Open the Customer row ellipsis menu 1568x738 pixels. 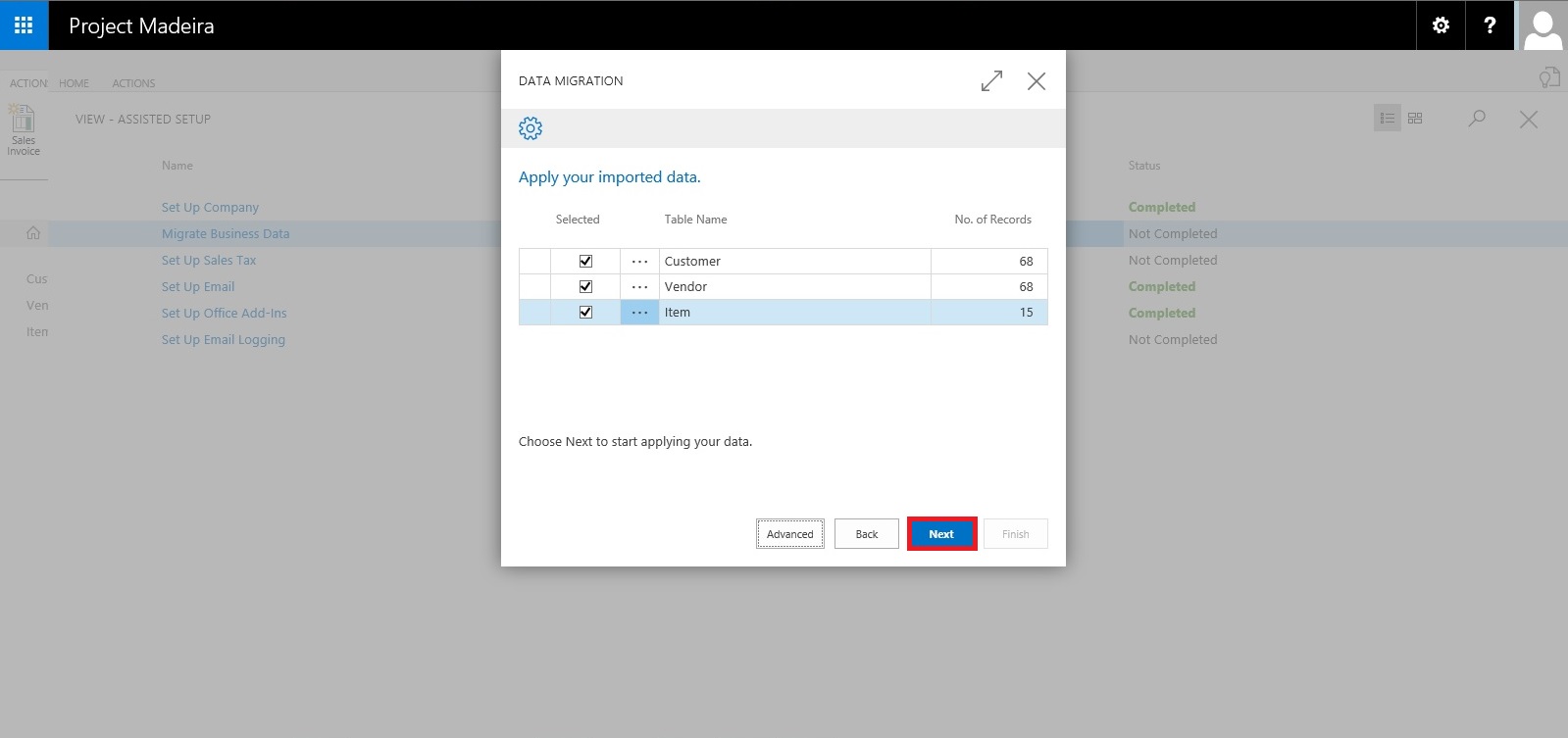(x=639, y=262)
